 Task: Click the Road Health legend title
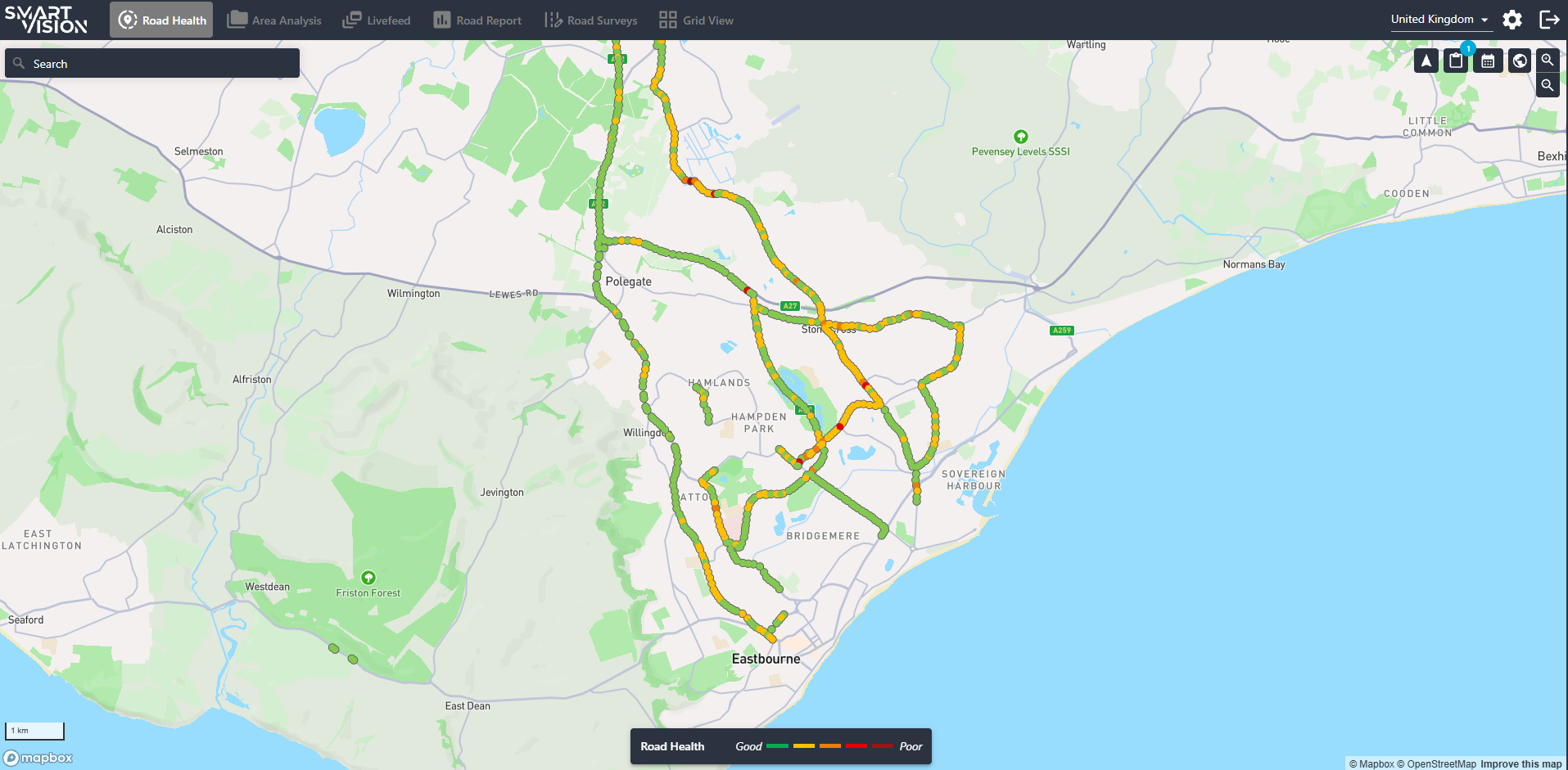(672, 746)
